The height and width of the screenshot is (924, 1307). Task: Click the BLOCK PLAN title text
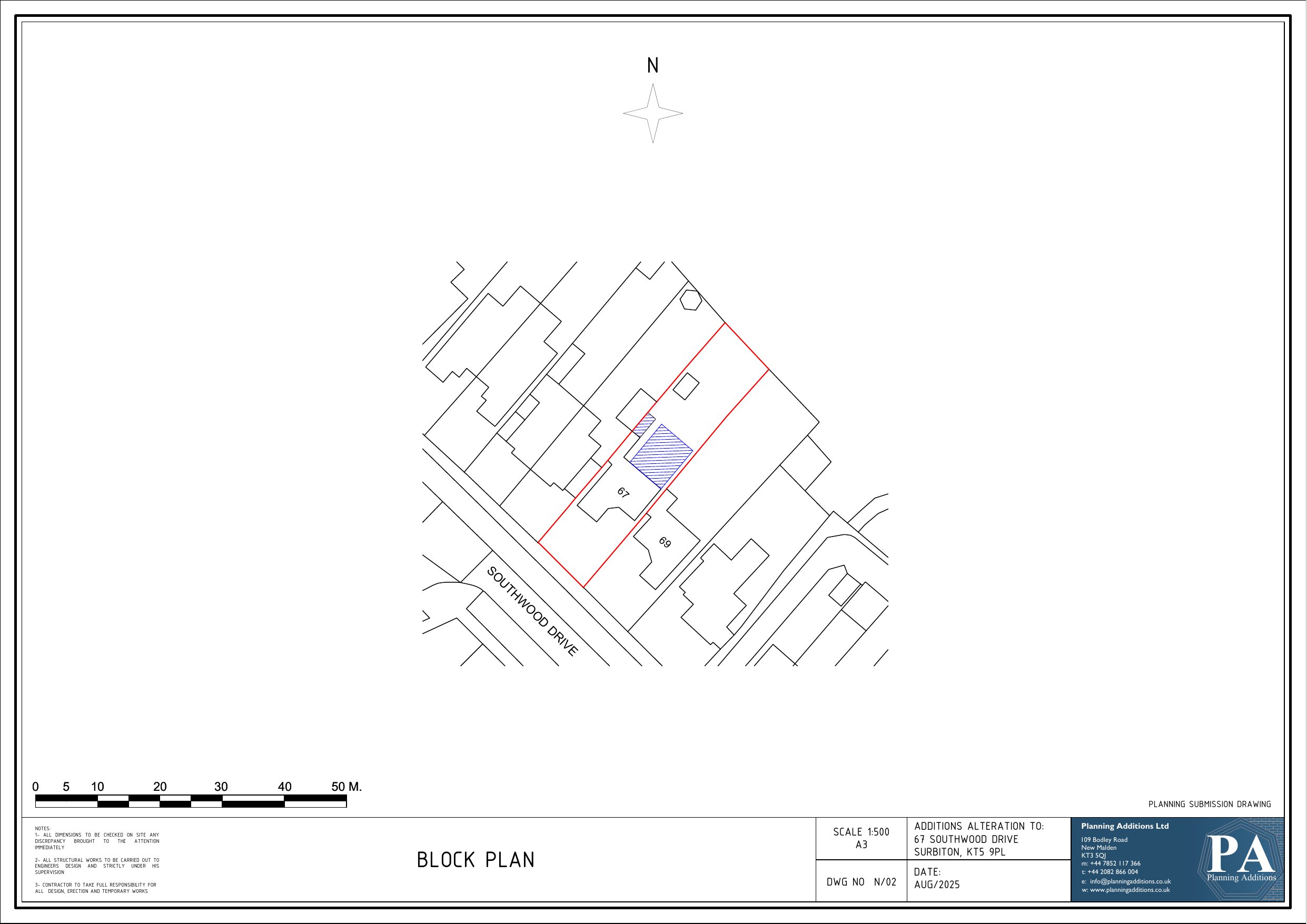click(476, 860)
